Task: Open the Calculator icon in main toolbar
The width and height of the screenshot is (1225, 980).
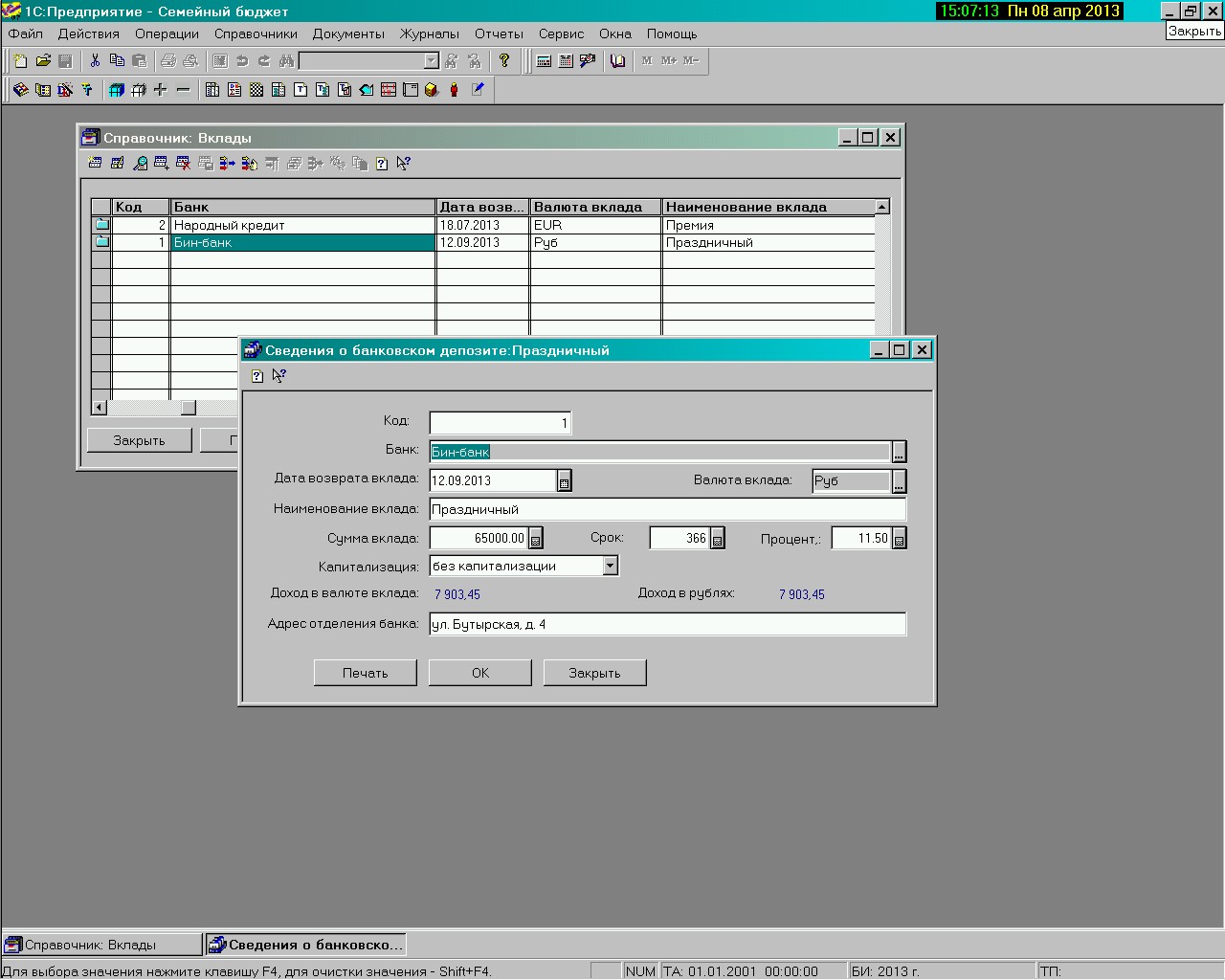Action: click(x=544, y=61)
